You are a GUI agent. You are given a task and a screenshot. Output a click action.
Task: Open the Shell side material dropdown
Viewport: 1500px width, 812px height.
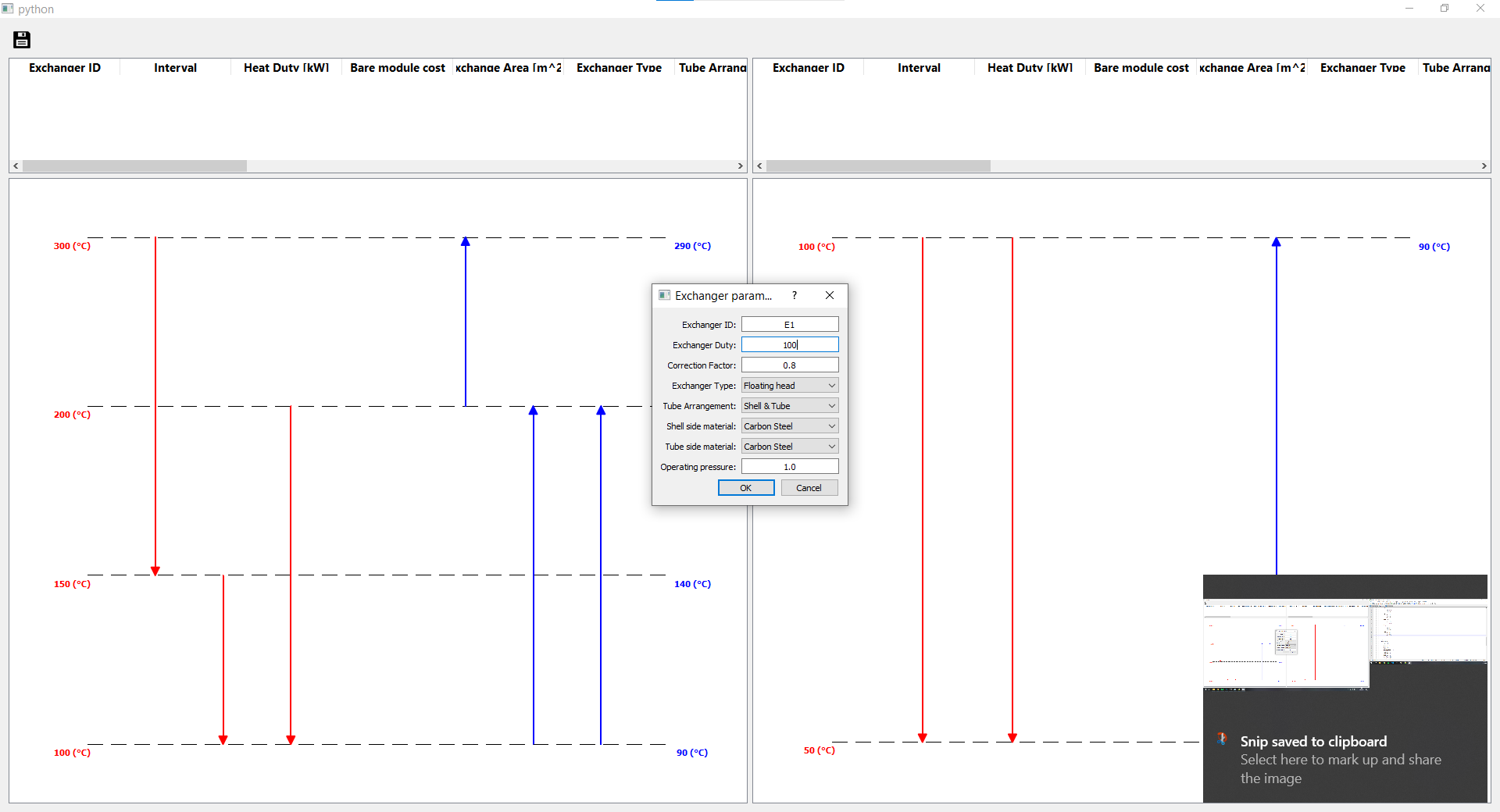790,426
